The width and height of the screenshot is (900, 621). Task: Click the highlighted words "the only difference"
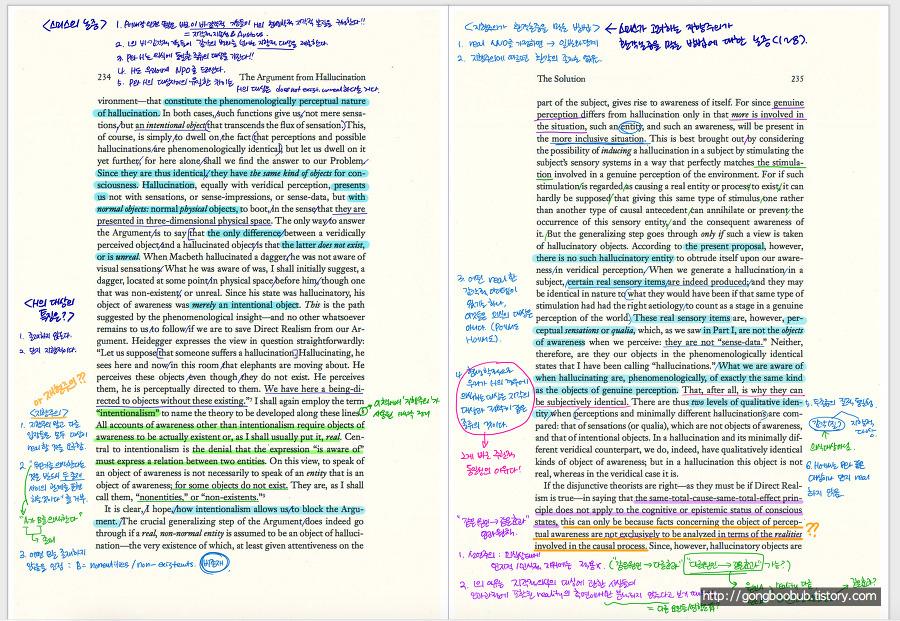tap(245, 232)
